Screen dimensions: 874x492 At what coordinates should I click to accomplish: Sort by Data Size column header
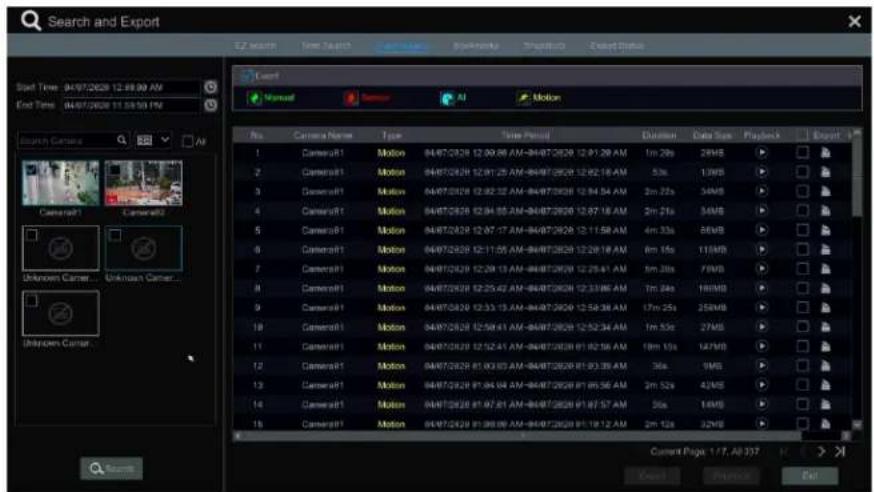(x=712, y=135)
